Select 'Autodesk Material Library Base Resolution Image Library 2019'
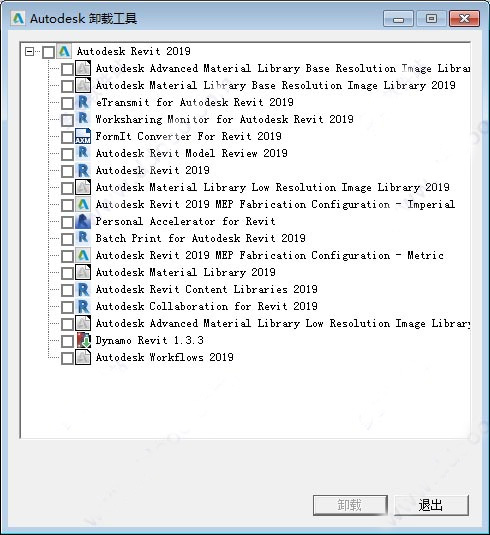The width and height of the screenshot is (490, 535). [x=275, y=85]
